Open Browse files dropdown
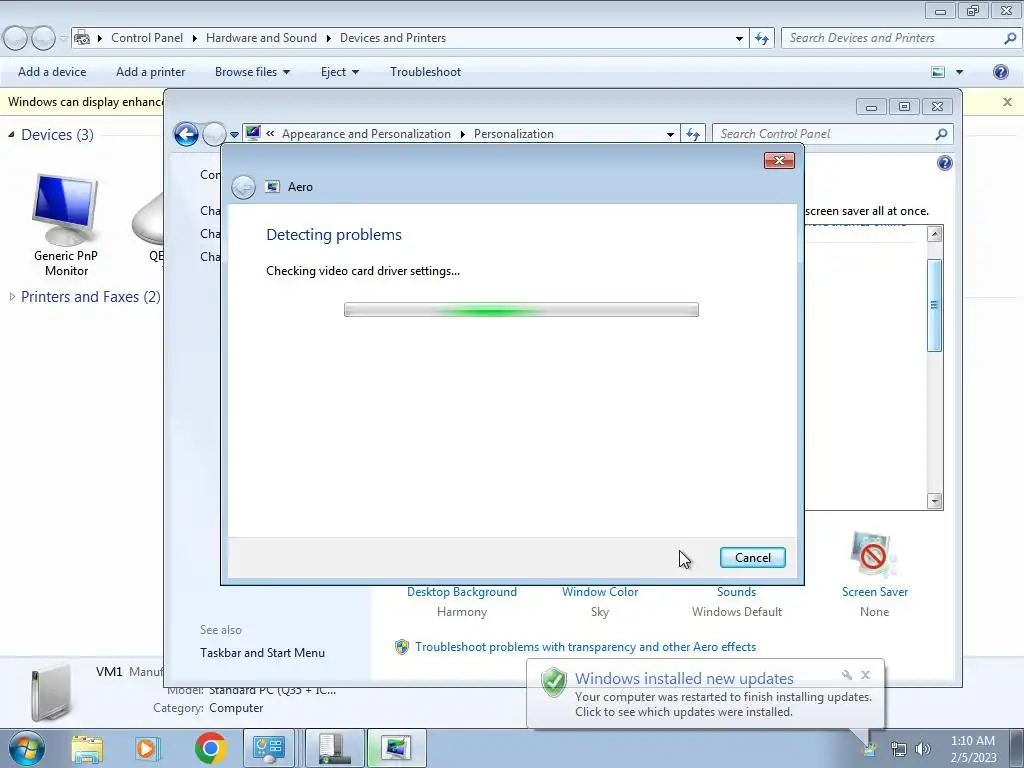This screenshot has height=768, width=1024. coord(252,72)
